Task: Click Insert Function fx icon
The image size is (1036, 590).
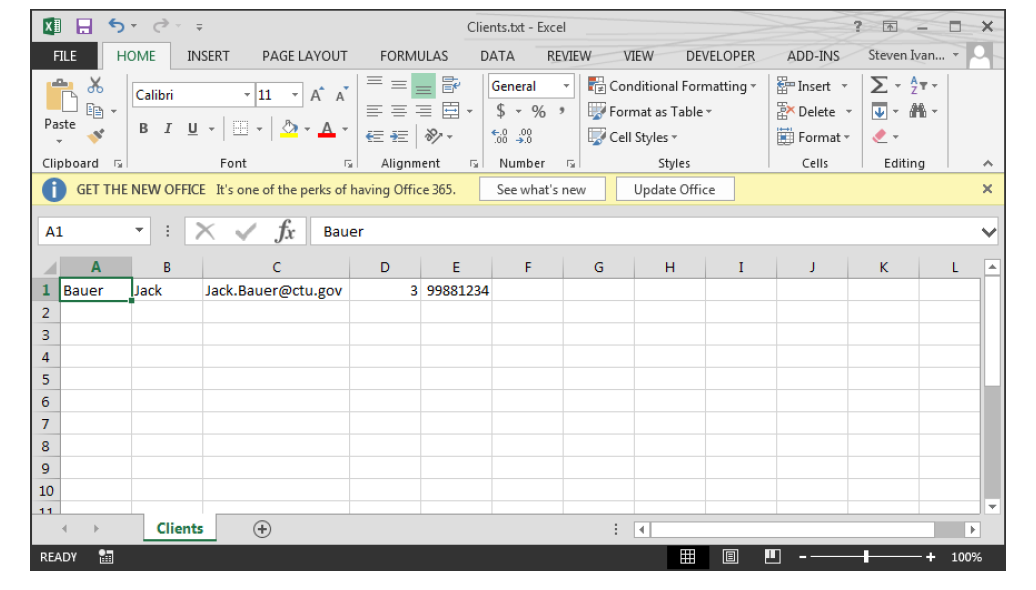Action: pyautogui.click(x=285, y=231)
